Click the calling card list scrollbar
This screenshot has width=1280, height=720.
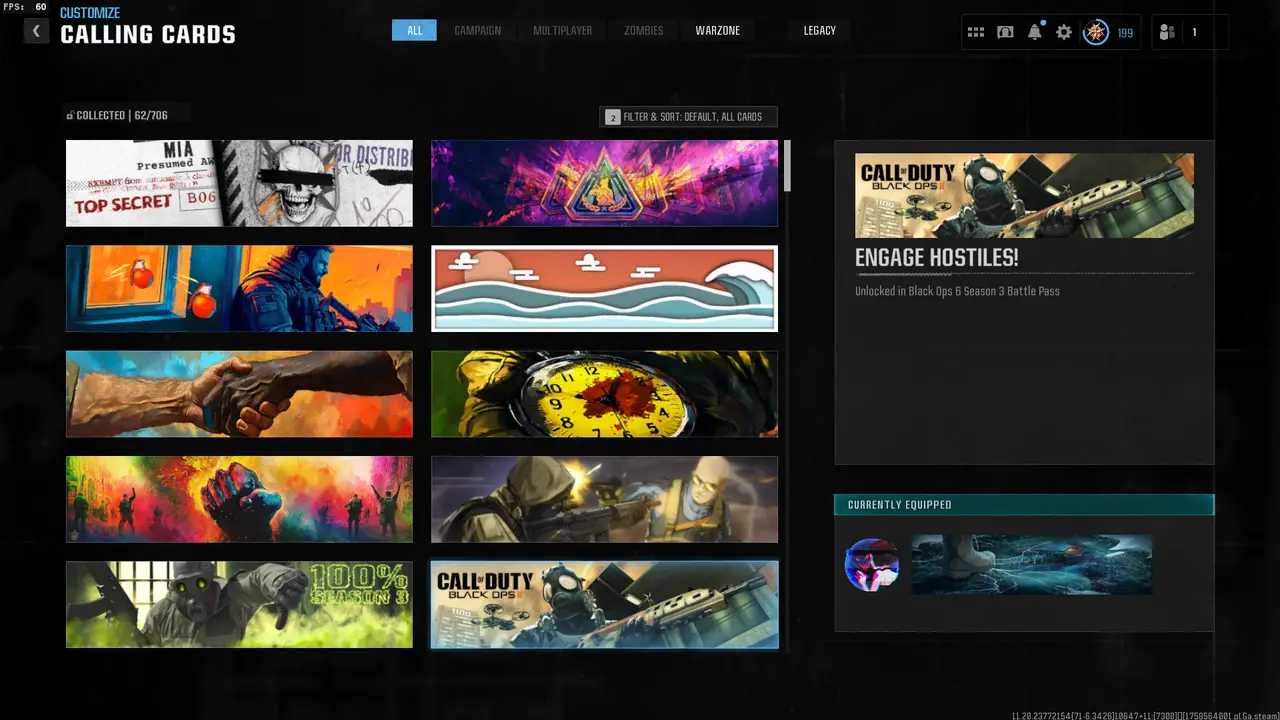tap(787, 166)
